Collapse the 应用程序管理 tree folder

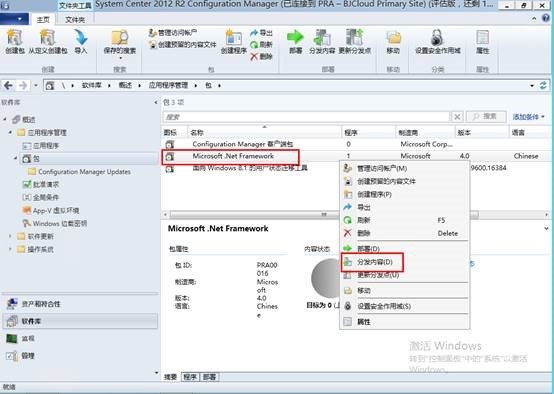point(10,133)
